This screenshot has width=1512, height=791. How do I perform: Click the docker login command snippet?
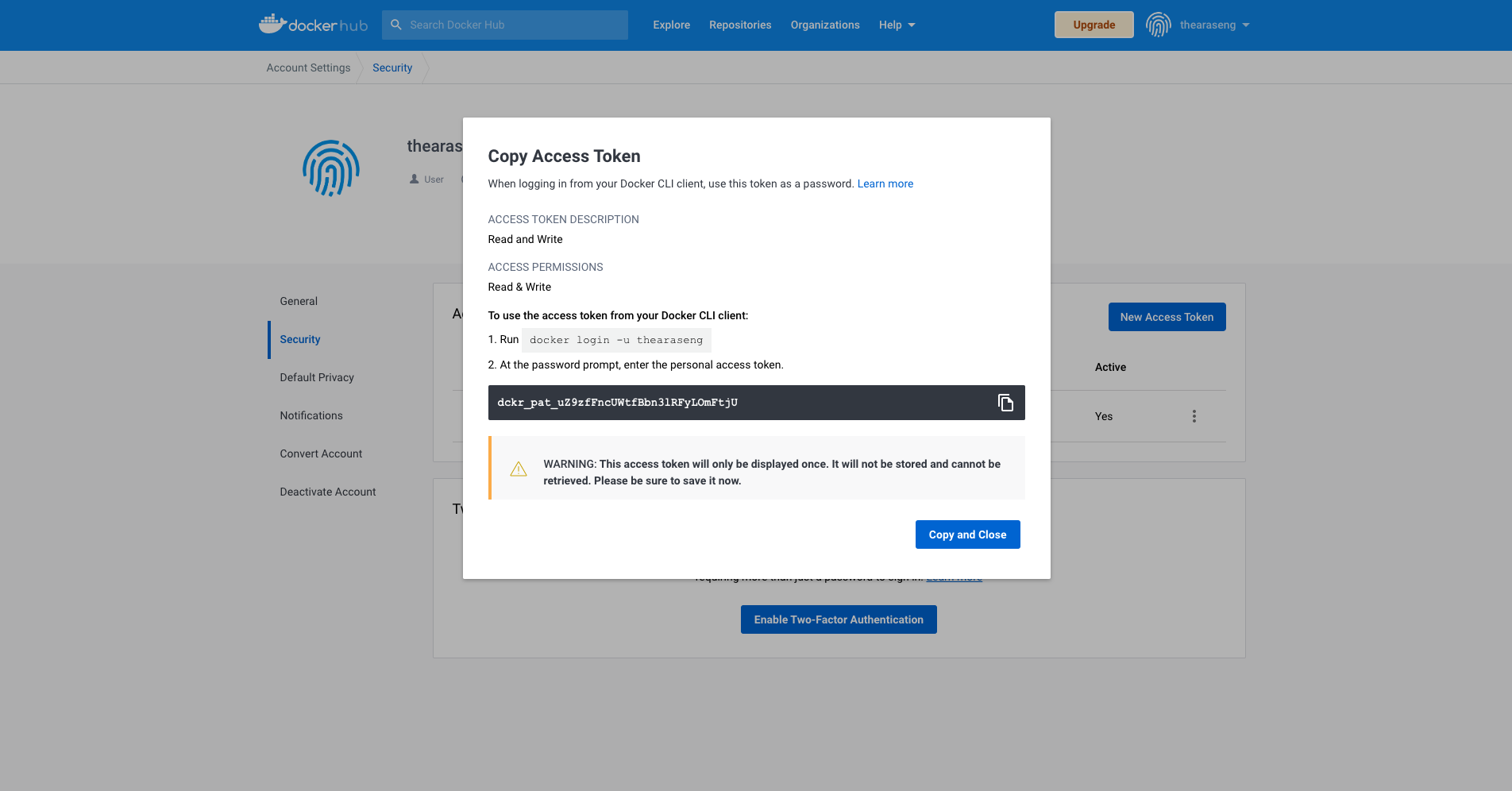click(x=616, y=340)
